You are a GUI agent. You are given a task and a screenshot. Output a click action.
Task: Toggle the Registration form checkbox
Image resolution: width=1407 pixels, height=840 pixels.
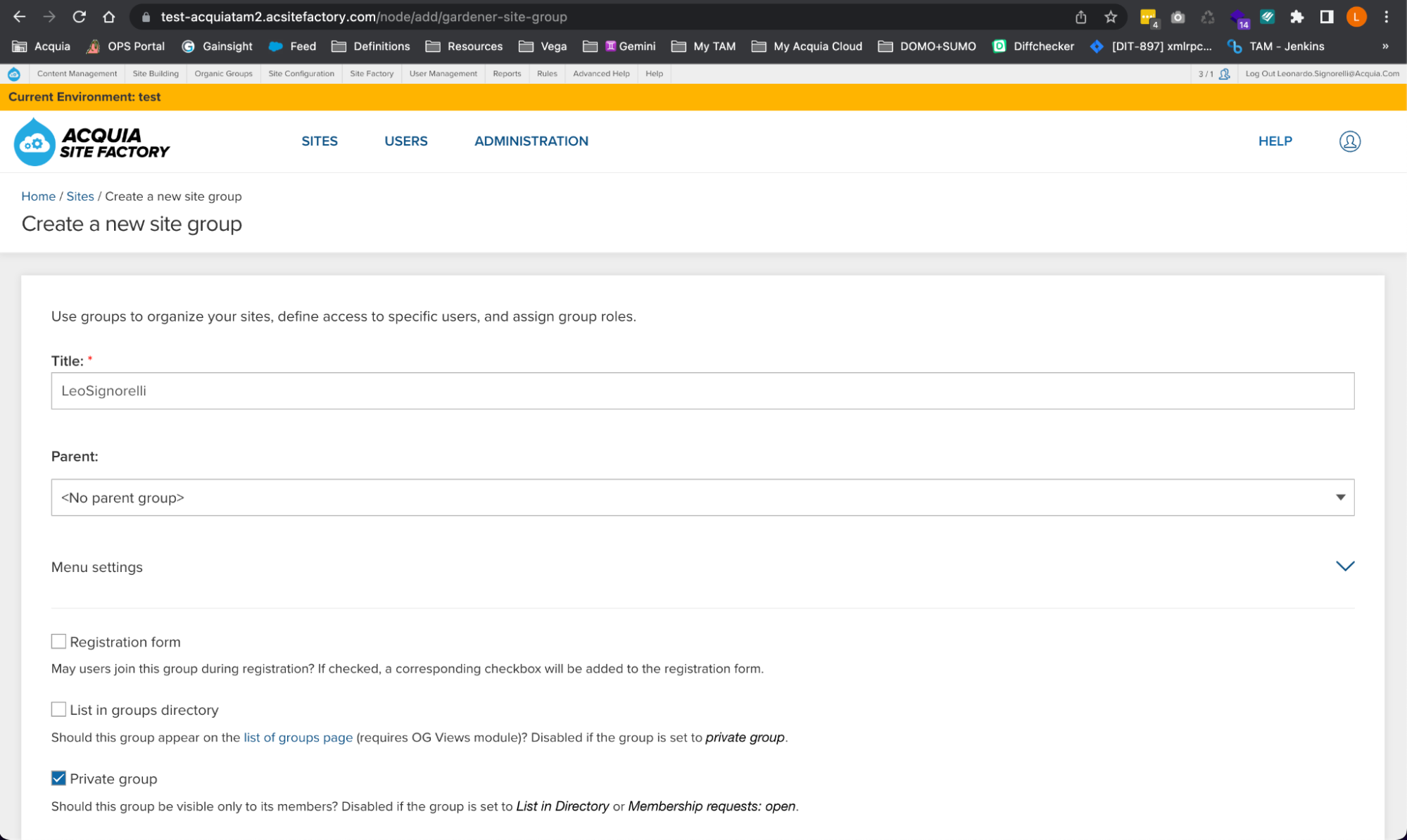tap(58, 641)
